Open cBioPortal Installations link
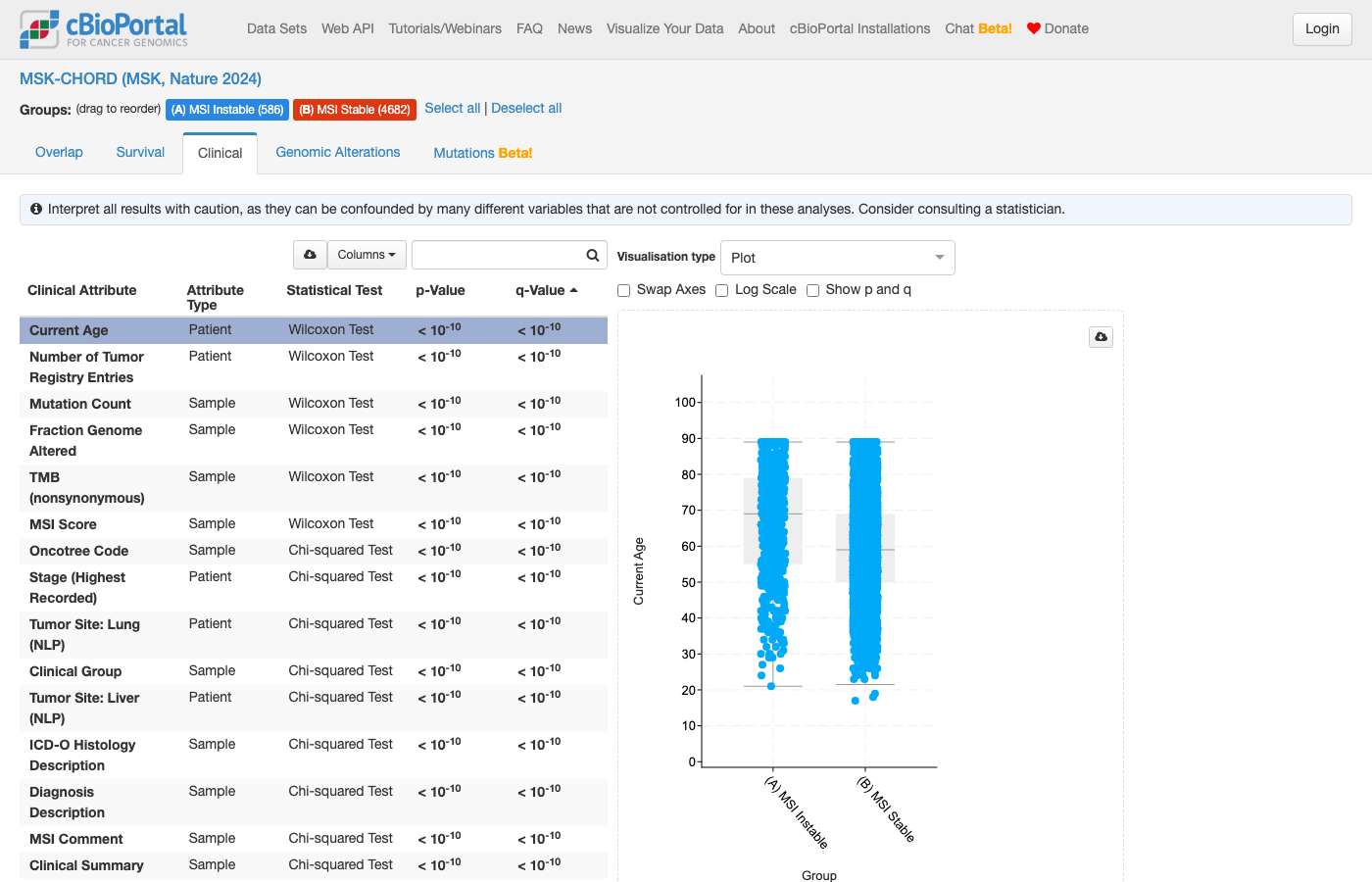The image size is (1372, 882). (860, 28)
